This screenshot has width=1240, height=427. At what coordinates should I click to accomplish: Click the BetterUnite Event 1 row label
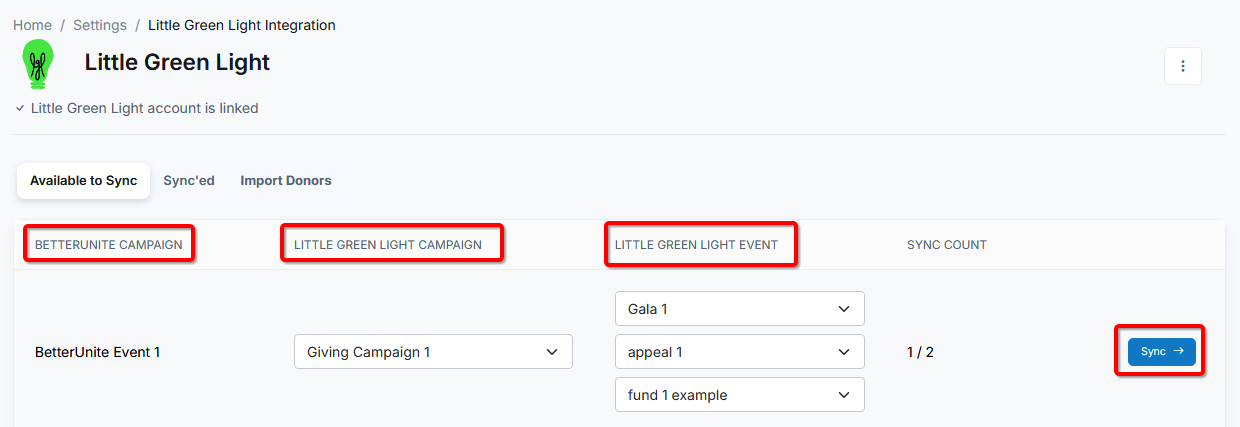point(98,352)
